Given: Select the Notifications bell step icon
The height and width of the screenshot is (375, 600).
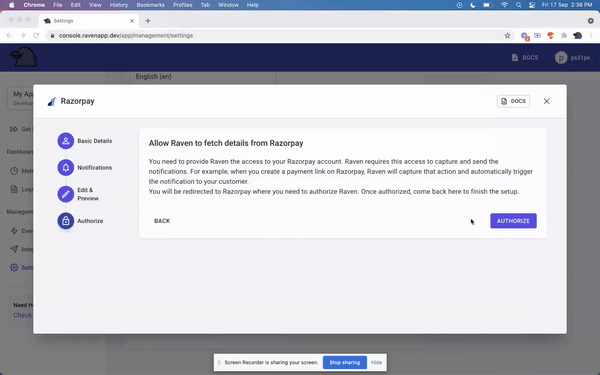Looking at the screenshot, I should point(66,167).
